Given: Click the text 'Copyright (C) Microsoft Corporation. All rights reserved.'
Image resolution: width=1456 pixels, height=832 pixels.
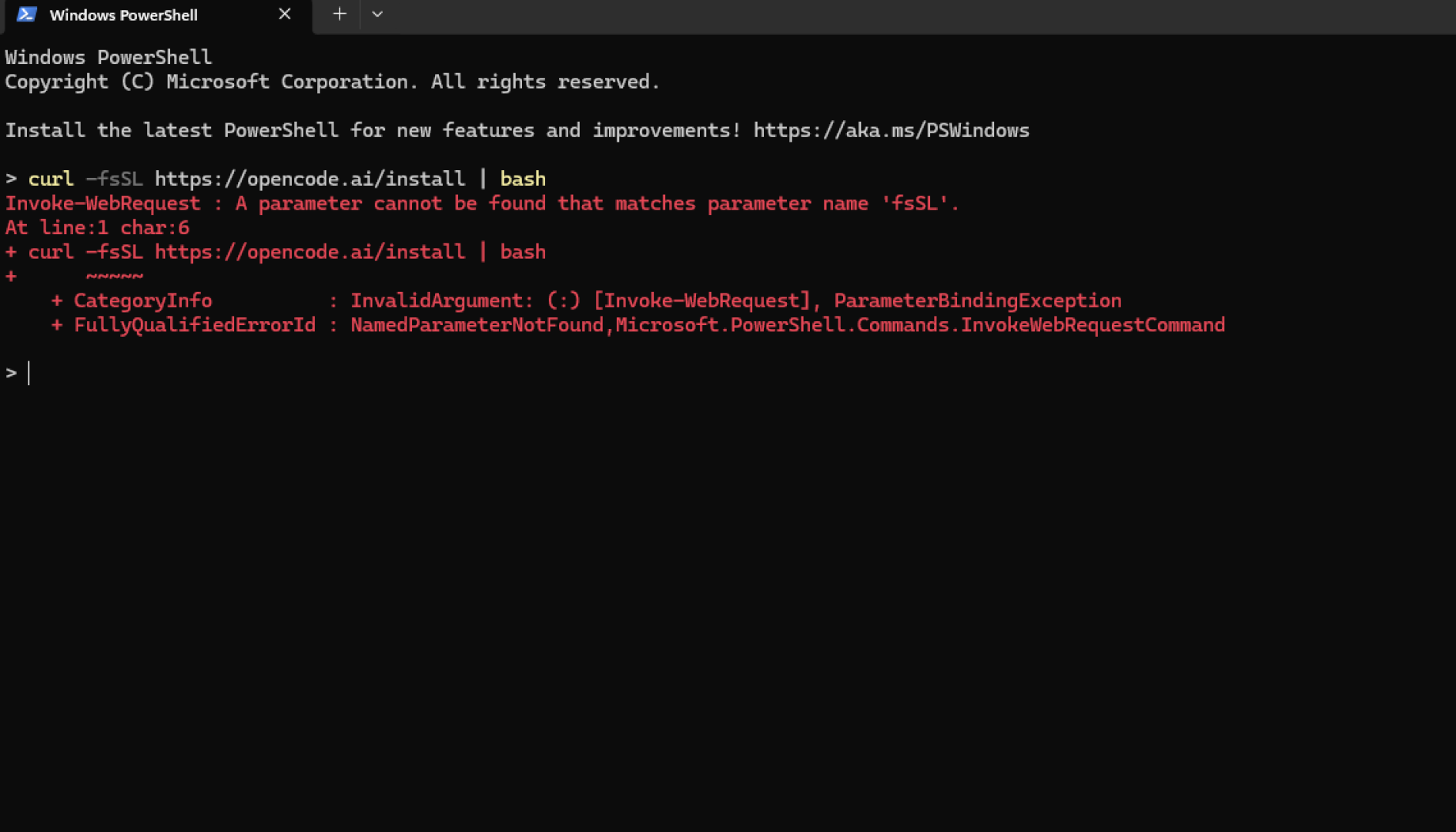Looking at the screenshot, I should click(x=333, y=82).
